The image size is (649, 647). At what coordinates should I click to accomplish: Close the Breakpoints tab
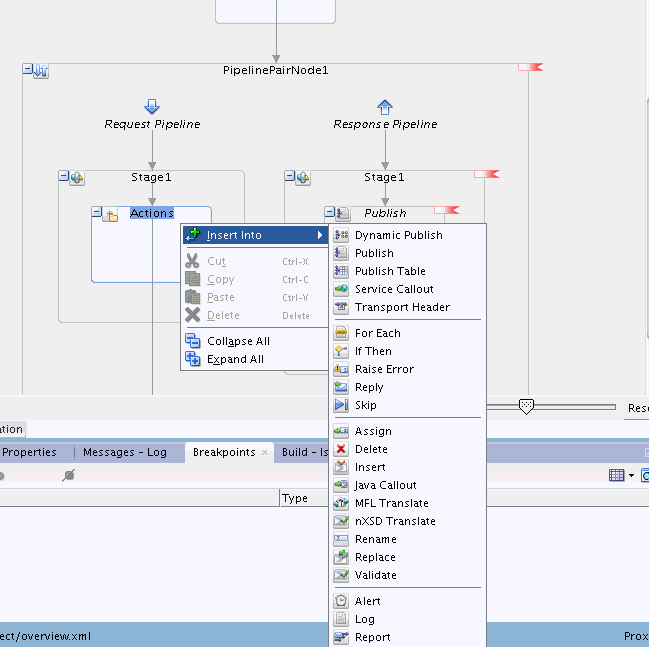click(265, 453)
